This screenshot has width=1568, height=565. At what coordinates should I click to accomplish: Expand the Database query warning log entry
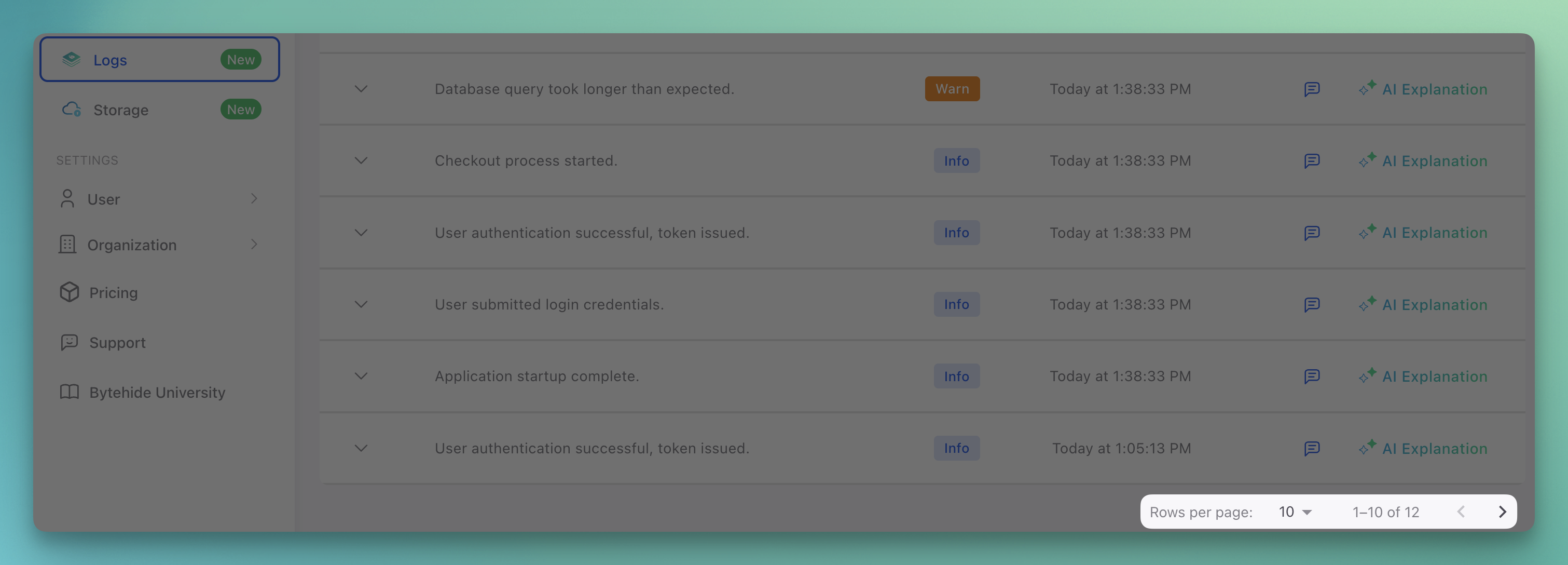pyautogui.click(x=360, y=88)
